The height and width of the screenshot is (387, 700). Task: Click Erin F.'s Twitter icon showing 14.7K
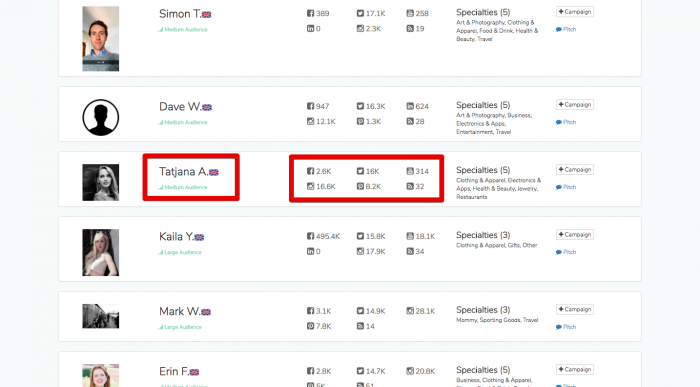point(360,371)
